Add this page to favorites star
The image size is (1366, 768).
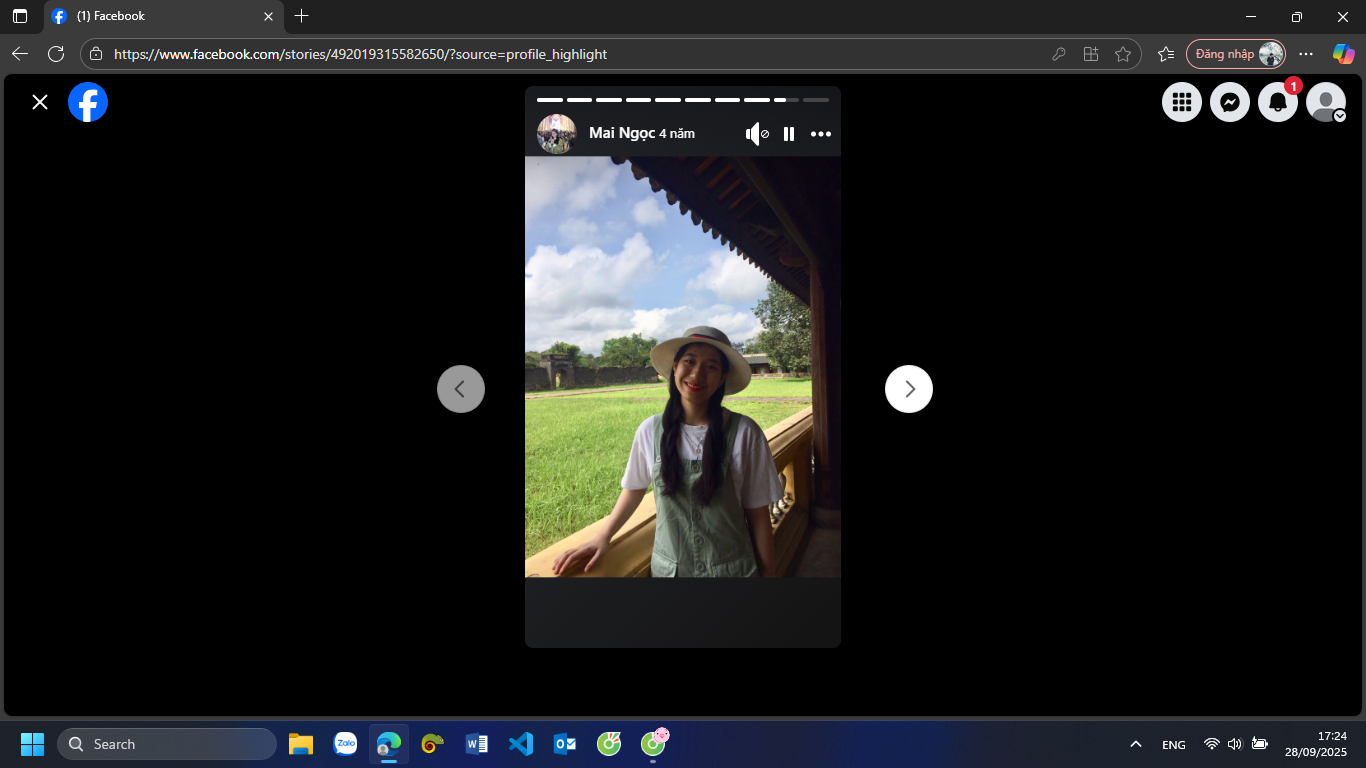click(1123, 54)
